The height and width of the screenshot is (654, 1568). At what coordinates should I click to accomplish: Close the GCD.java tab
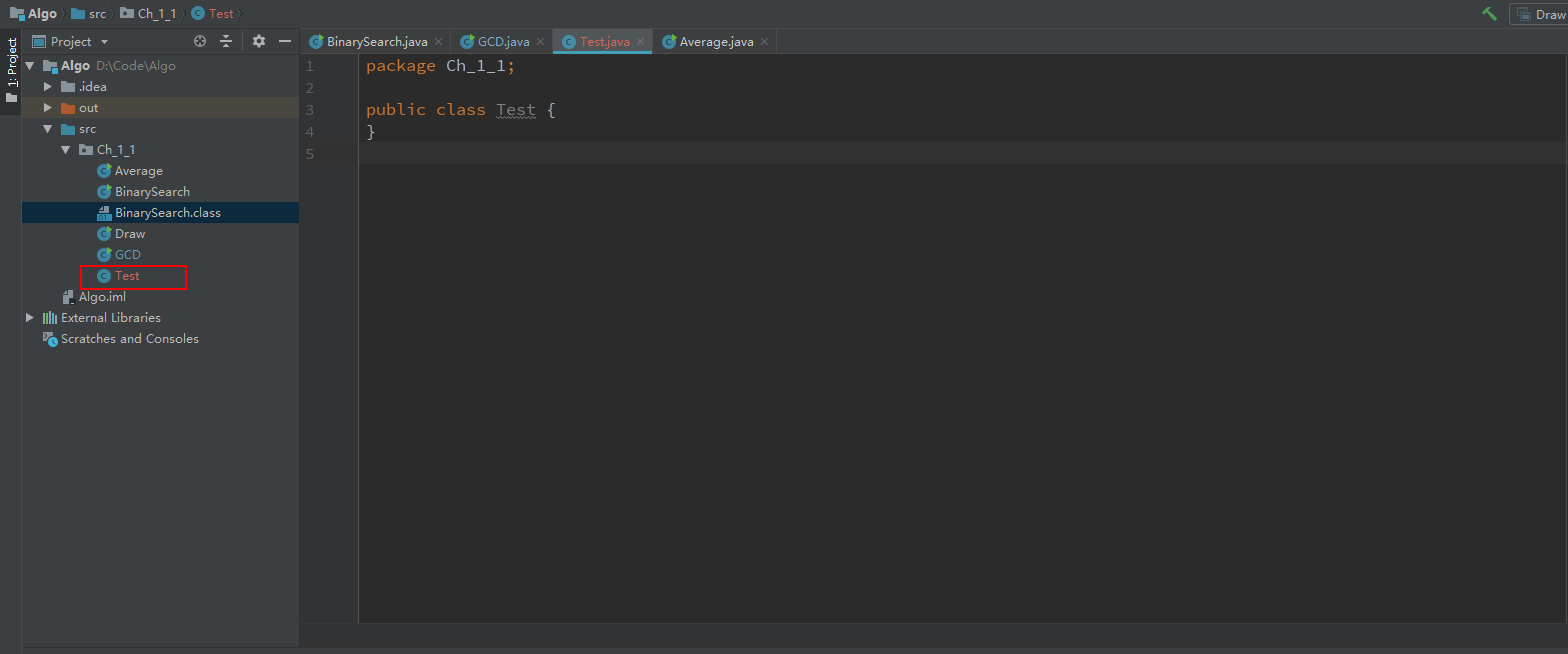(x=540, y=42)
